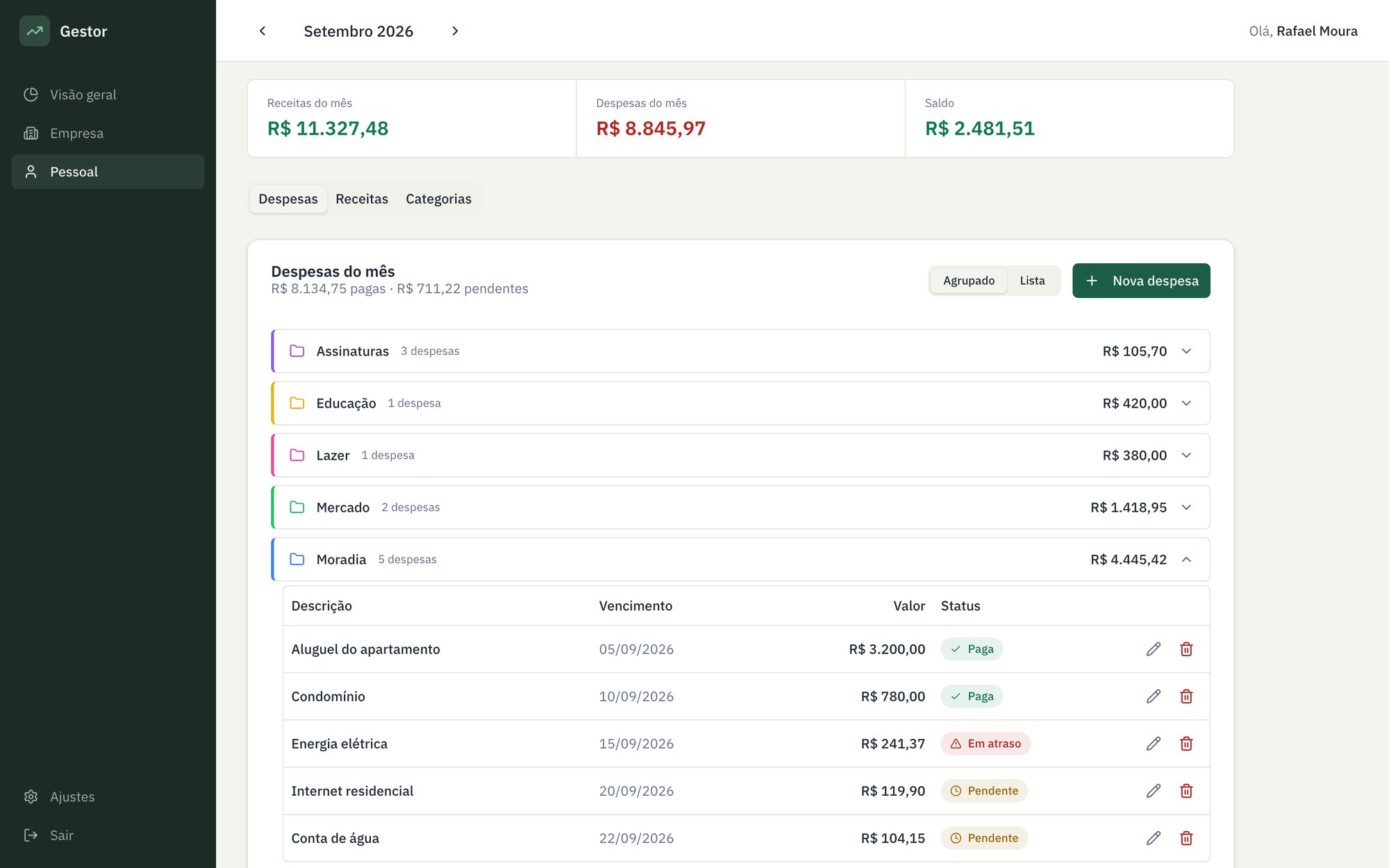Delete the Energia elétrica expense
The image size is (1389, 868).
pos(1186,744)
